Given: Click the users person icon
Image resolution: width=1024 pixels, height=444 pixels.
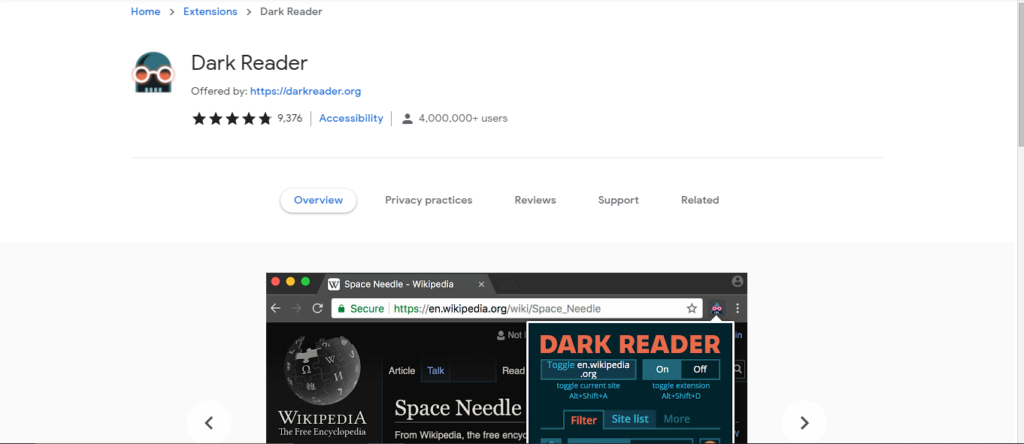Looking at the screenshot, I should click(x=408, y=118).
